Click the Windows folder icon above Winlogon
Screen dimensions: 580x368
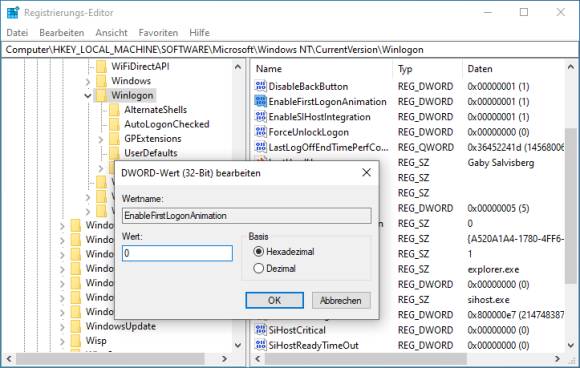pyautogui.click(x=101, y=81)
